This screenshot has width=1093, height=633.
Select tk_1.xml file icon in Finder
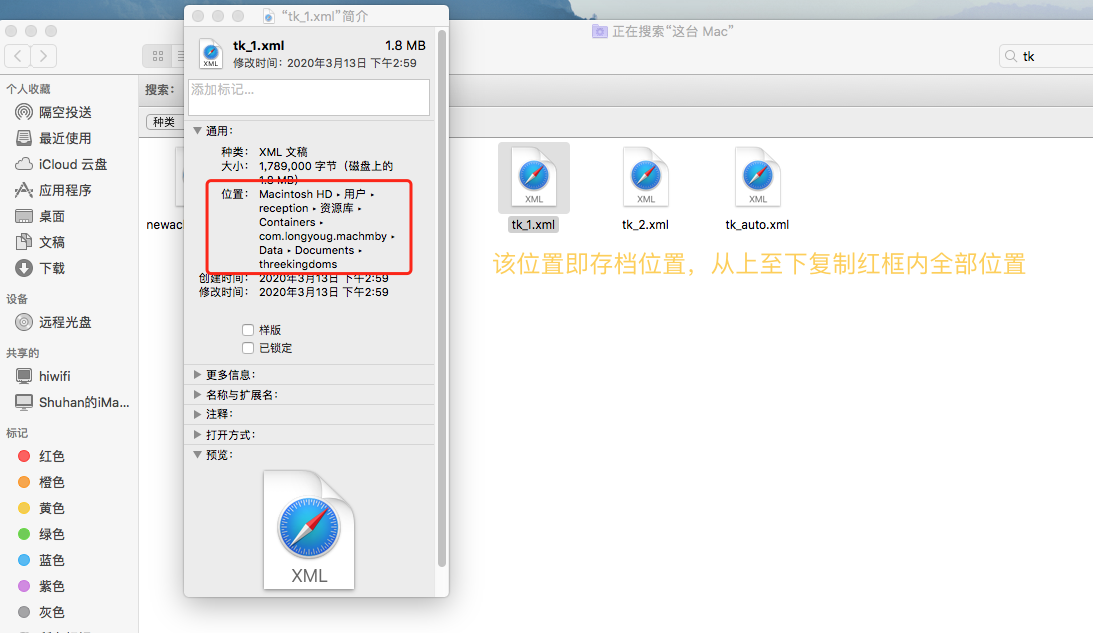tap(534, 178)
